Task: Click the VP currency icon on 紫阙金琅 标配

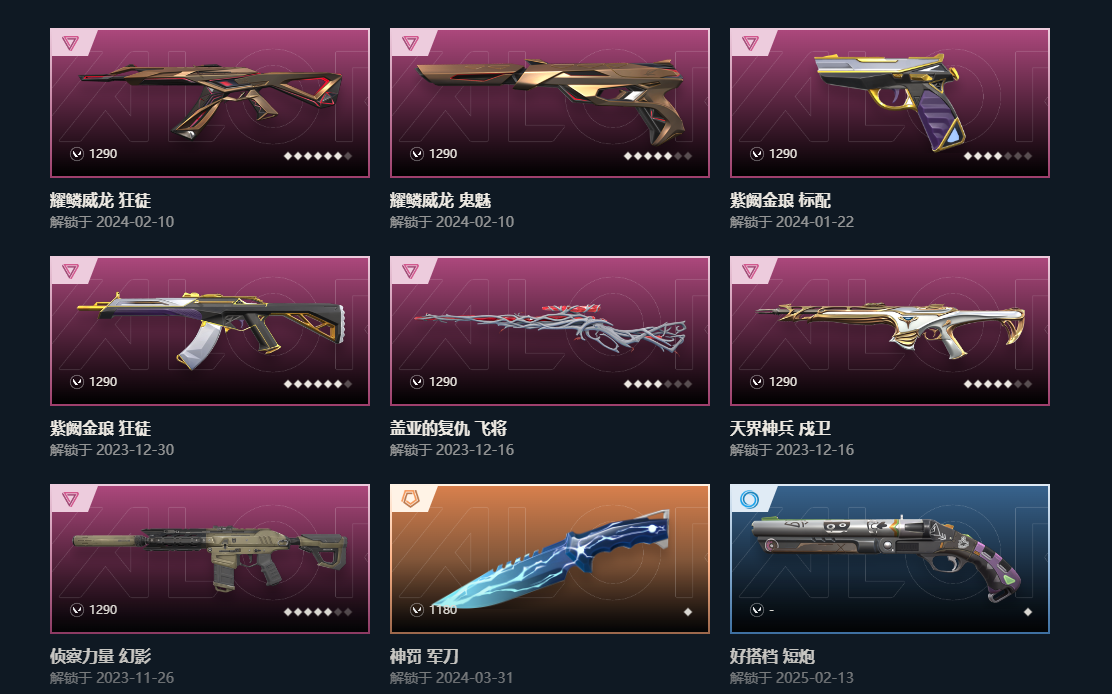Action: (x=757, y=154)
